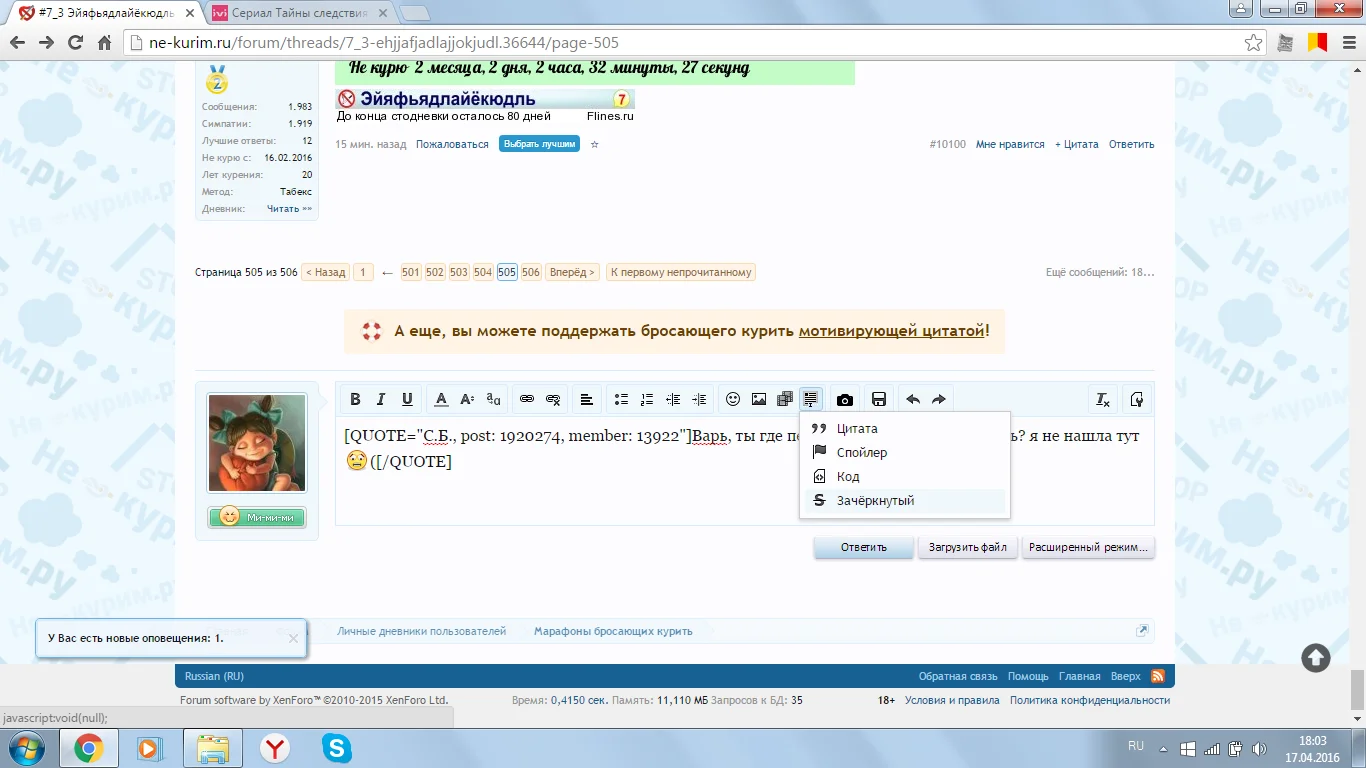Image resolution: width=1366 pixels, height=768 pixels.
Task: Go to page 501 in pagination
Action: click(x=411, y=272)
